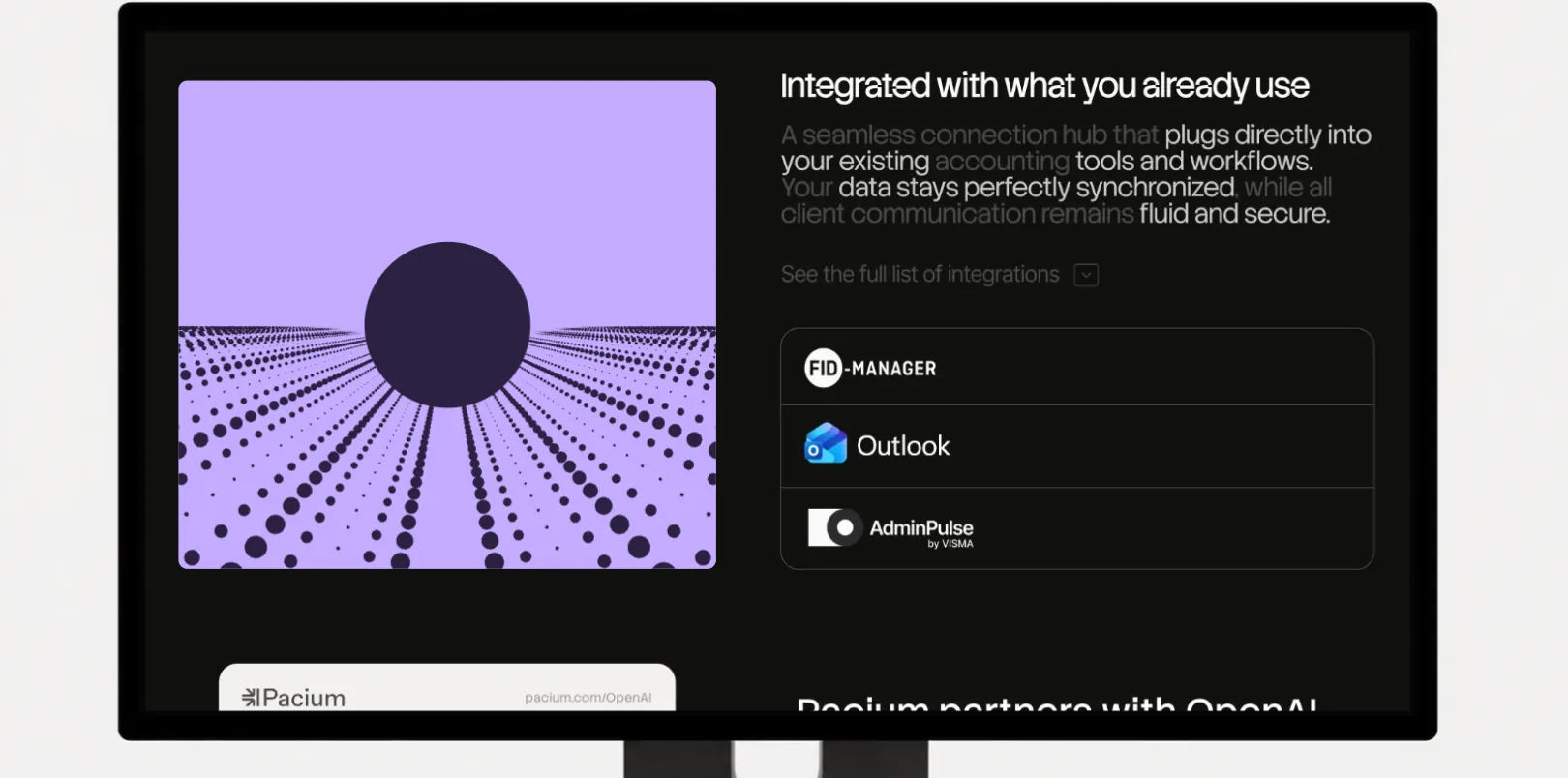Viewport: 1568px width, 778px height.
Task: Click 'Integrated with what you already use' heading
Action: point(1044,86)
